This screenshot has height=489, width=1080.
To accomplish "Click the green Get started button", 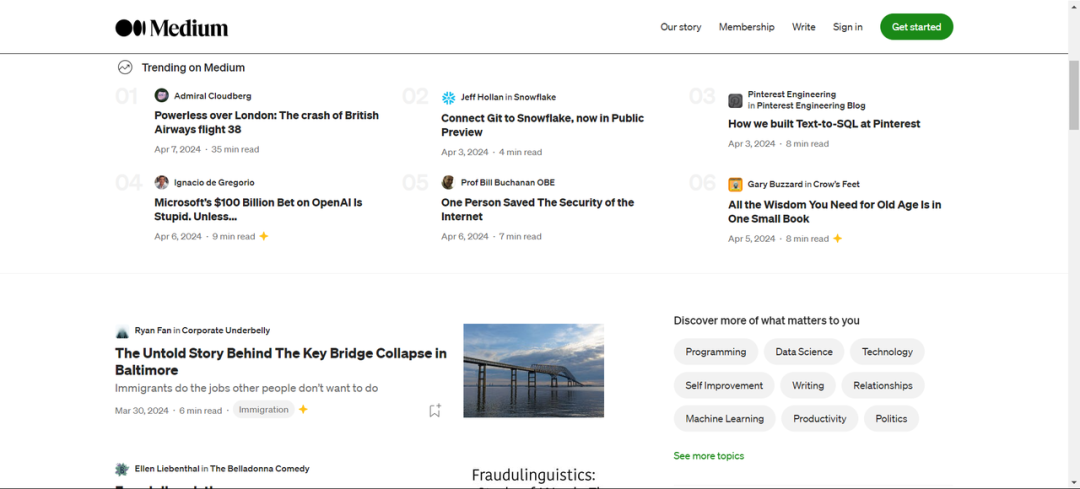I will click(x=917, y=27).
